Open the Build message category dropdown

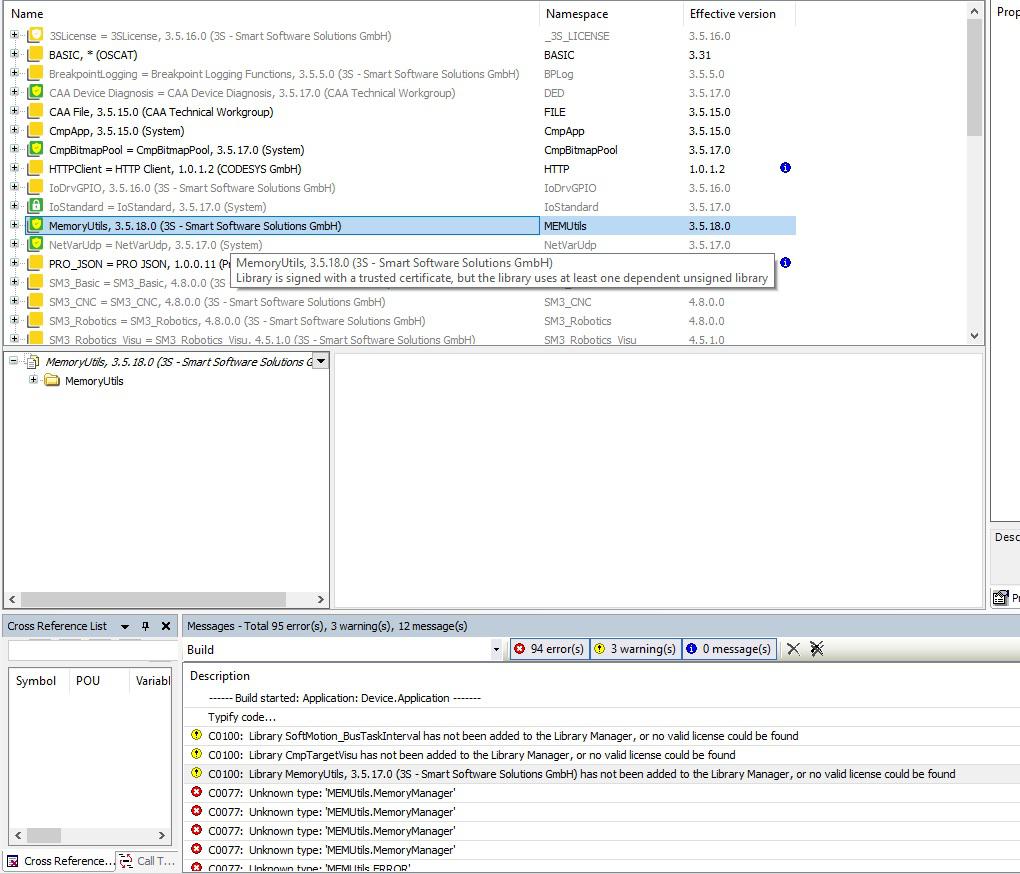click(496, 649)
